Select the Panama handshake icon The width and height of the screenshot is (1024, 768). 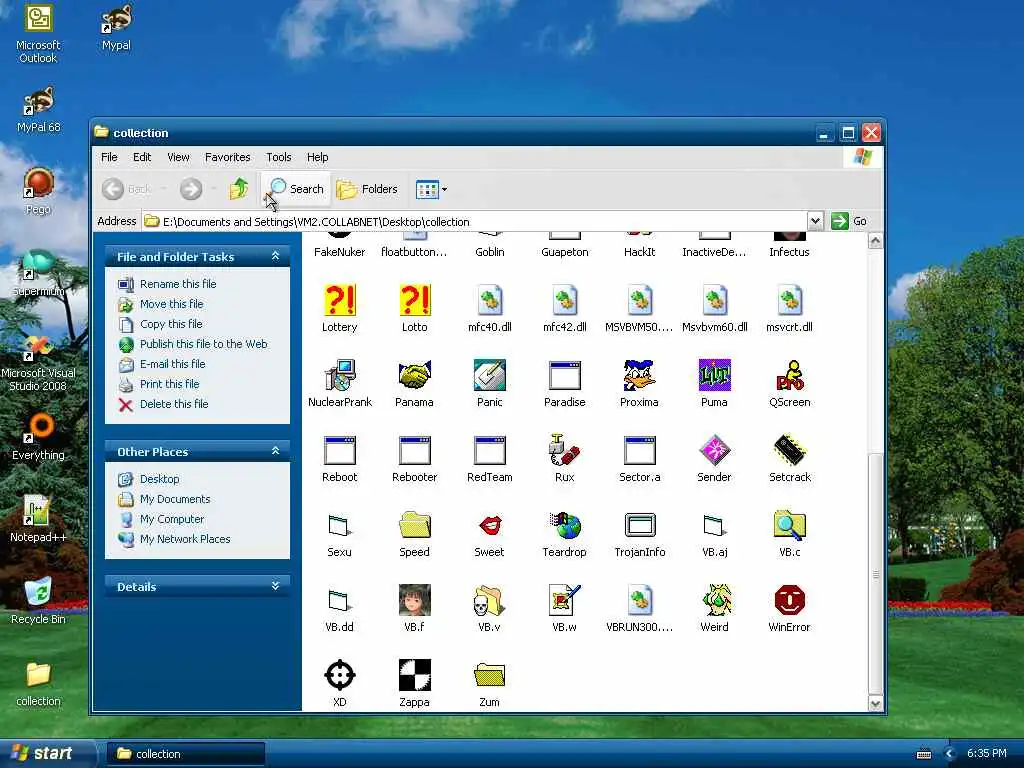pyautogui.click(x=415, y=376)
